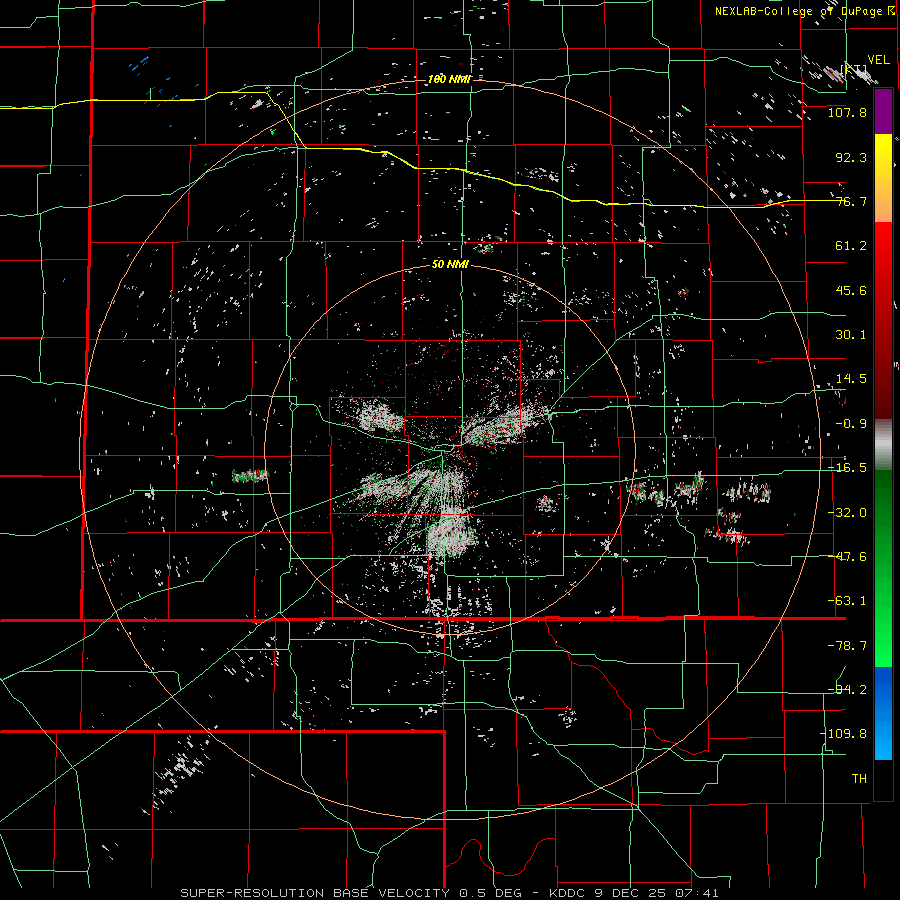Click the -16.5 velocity scale value

(847, 468)
